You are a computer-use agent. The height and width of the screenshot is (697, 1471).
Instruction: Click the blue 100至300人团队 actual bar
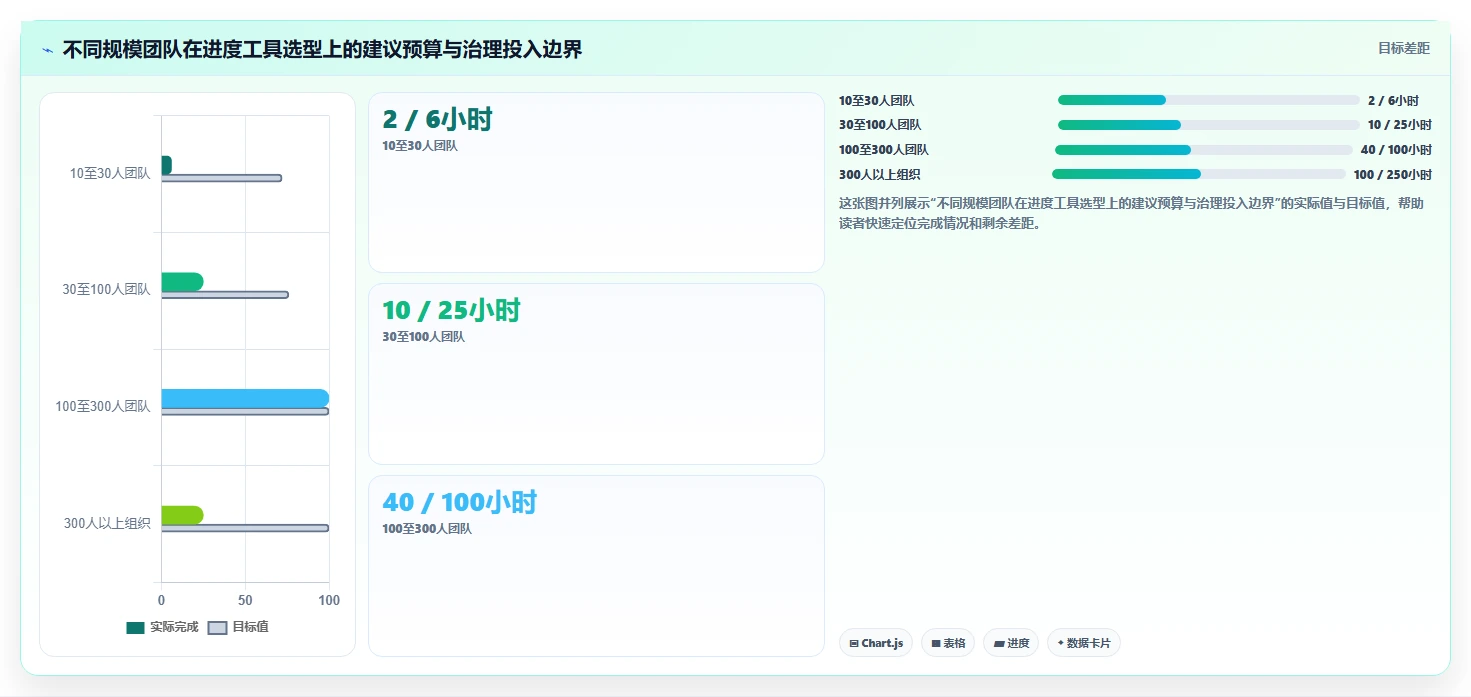pos(245,398)
